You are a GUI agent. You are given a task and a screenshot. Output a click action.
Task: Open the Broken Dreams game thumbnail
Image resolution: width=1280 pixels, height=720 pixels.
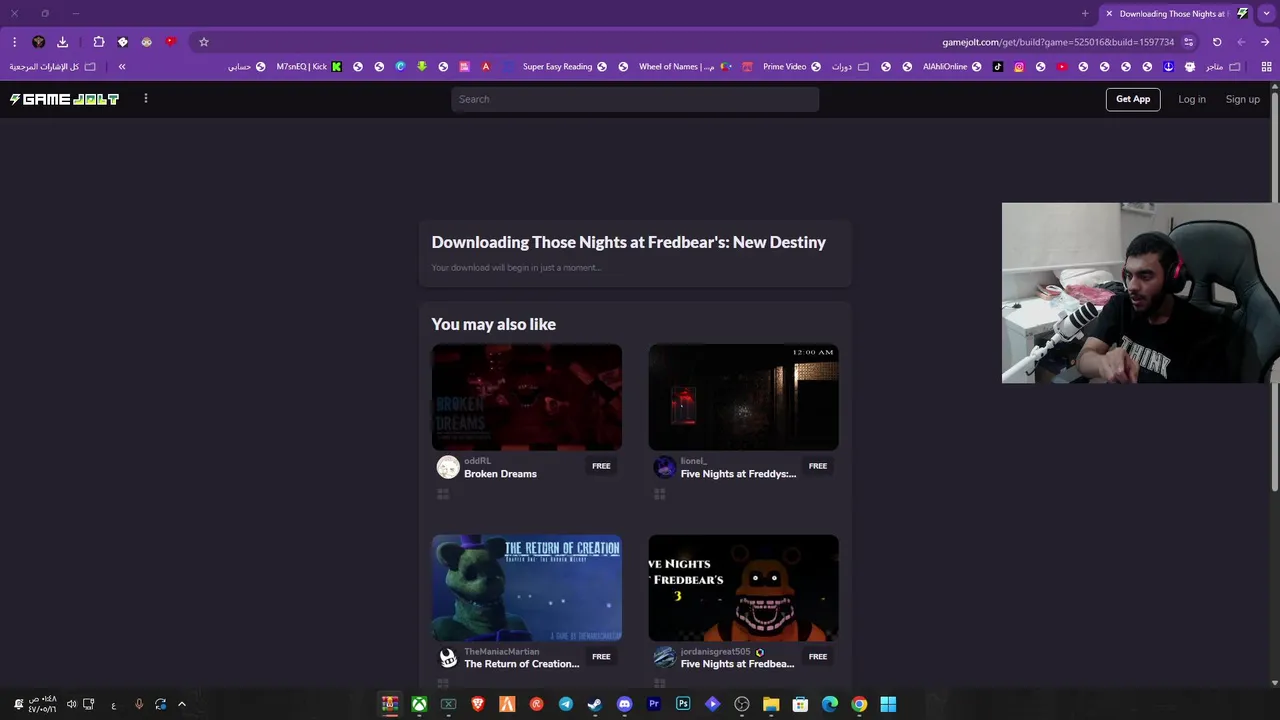(527, 397)
